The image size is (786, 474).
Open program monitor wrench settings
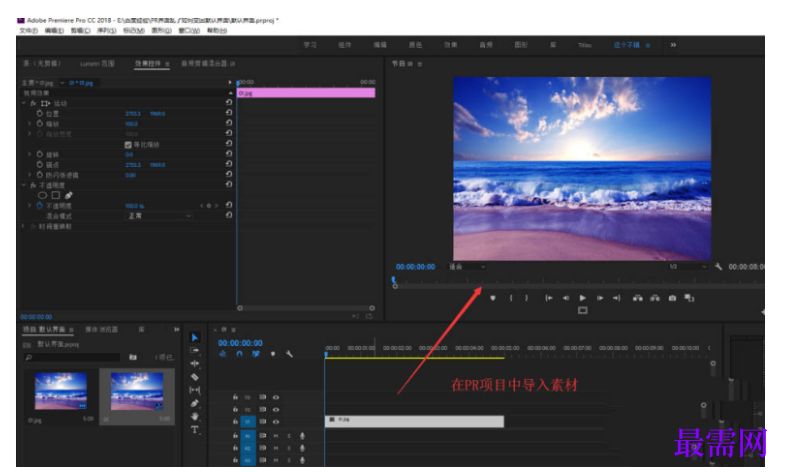(x=718, y=267)
